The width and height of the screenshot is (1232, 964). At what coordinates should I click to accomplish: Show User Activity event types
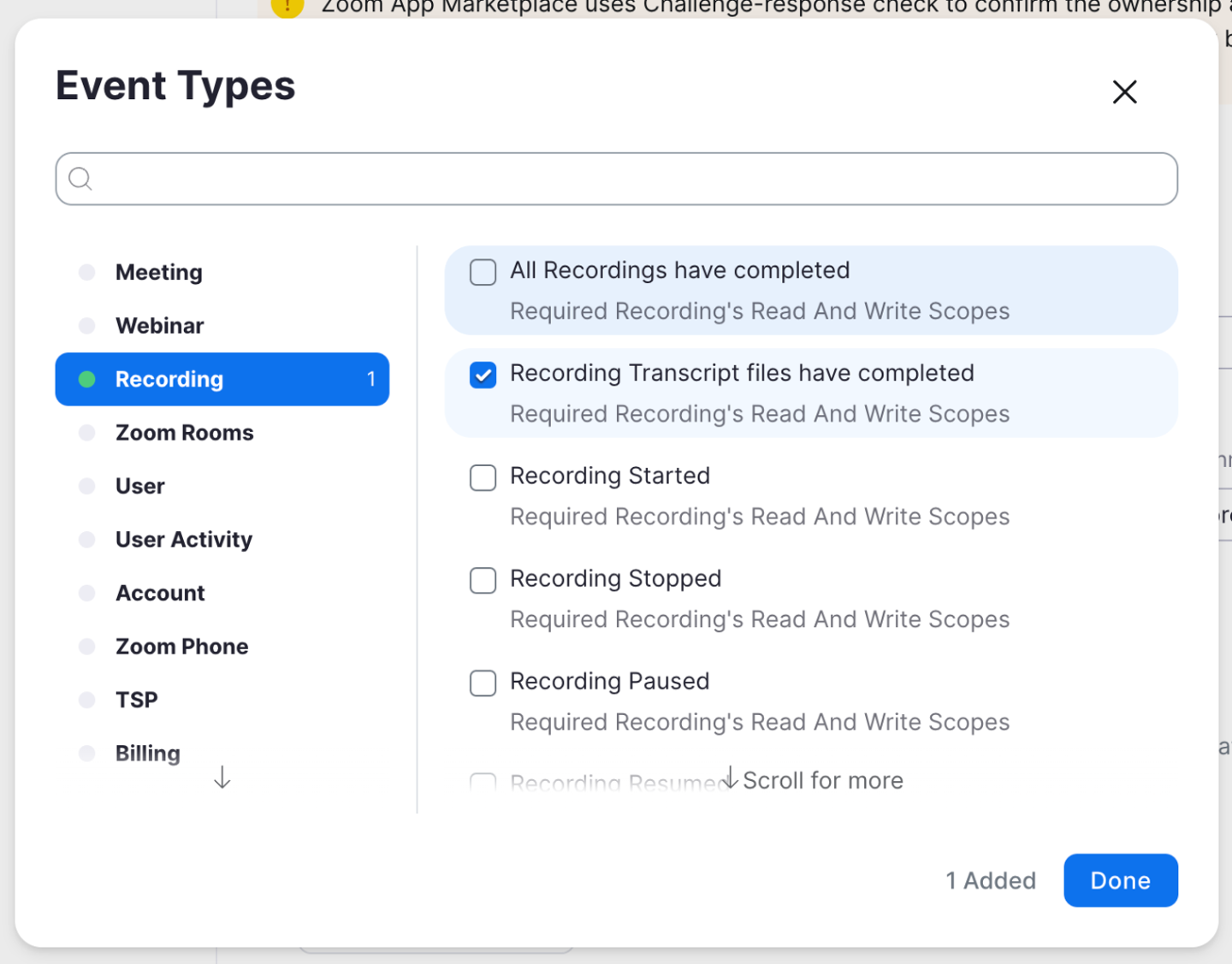(x=184, y=540)
